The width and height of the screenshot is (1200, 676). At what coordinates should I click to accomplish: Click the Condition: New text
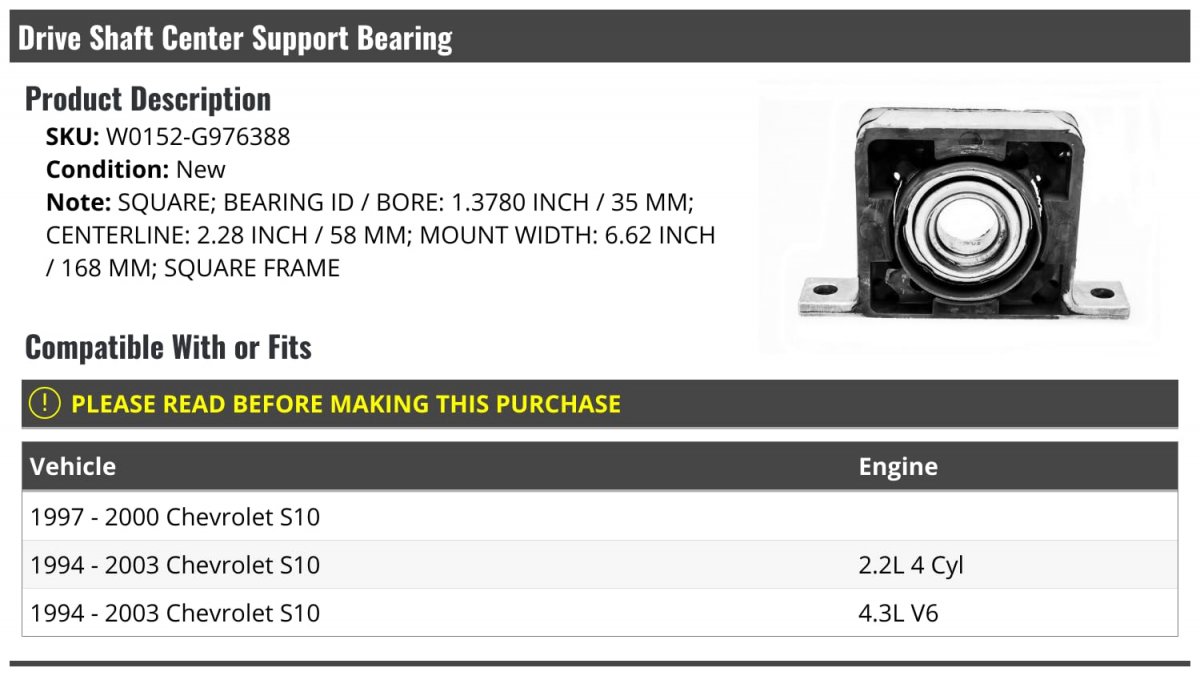tap(136, 169)
